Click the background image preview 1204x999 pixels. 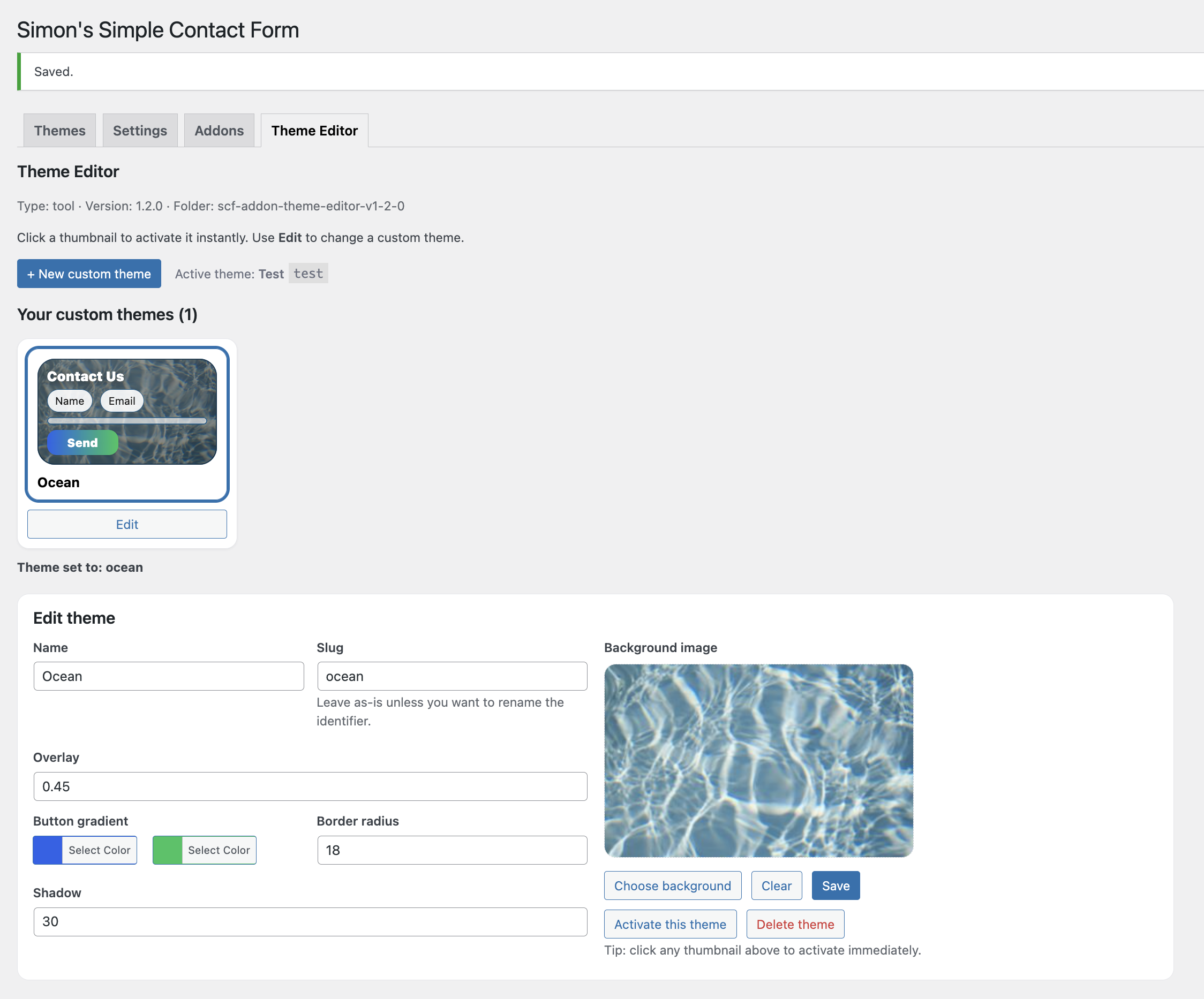click(x=759, y=761)
